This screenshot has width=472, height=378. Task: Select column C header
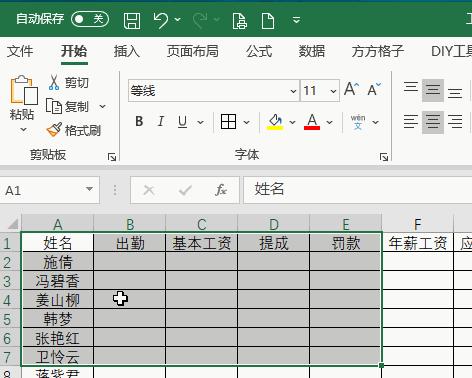202,224
